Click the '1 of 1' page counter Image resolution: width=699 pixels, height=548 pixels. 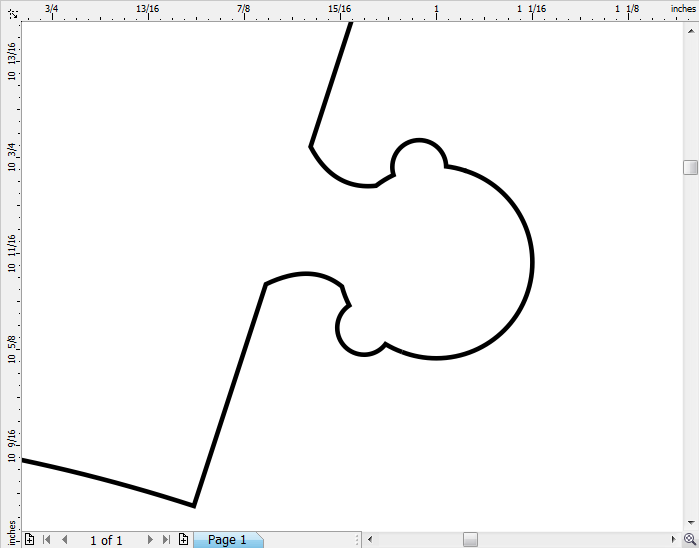(106, 540)
